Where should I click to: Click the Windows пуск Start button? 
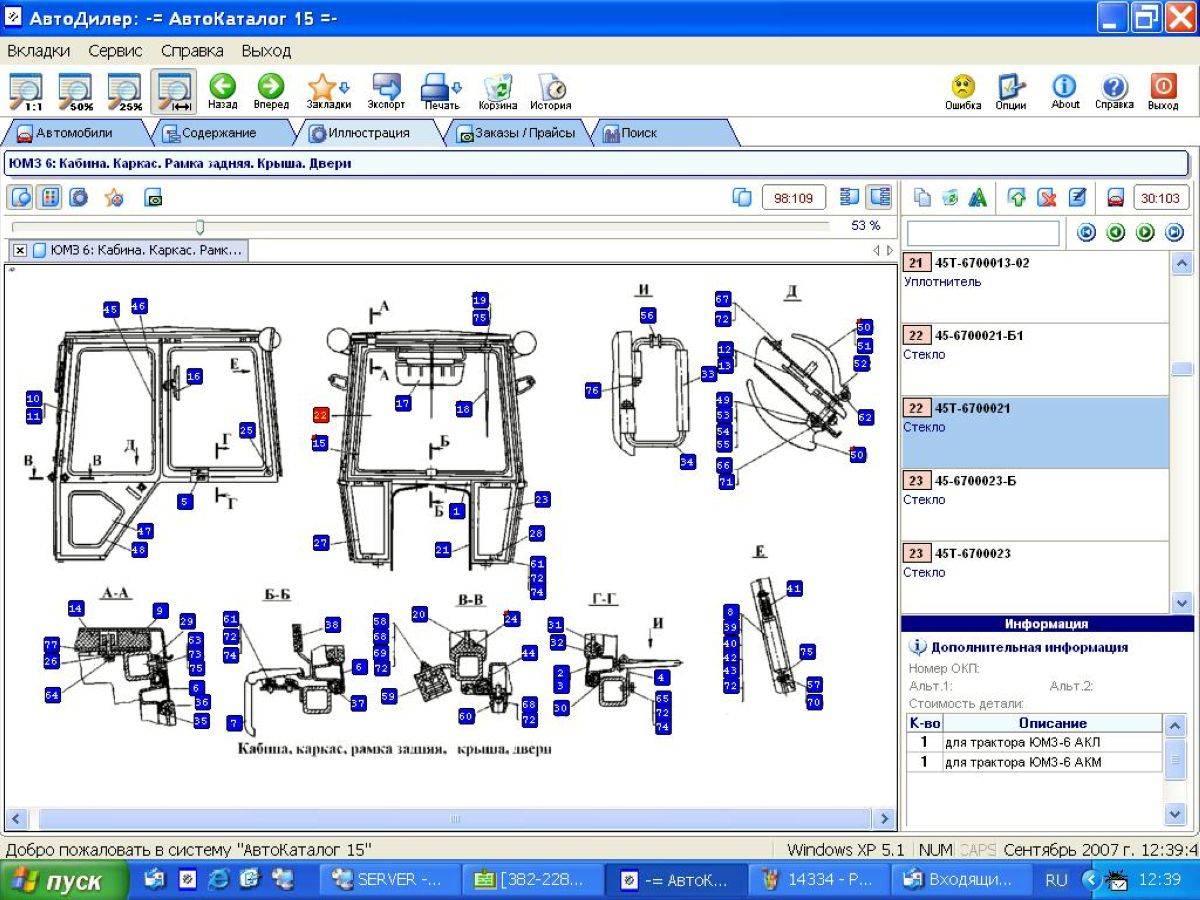point(64,881)
